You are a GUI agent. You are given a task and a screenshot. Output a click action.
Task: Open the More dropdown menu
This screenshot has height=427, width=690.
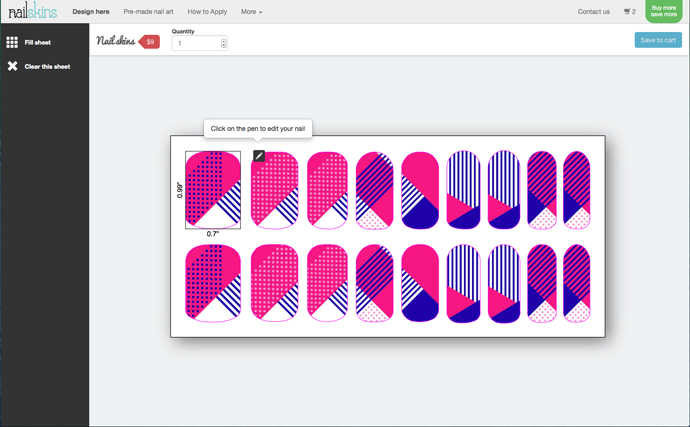251,12
